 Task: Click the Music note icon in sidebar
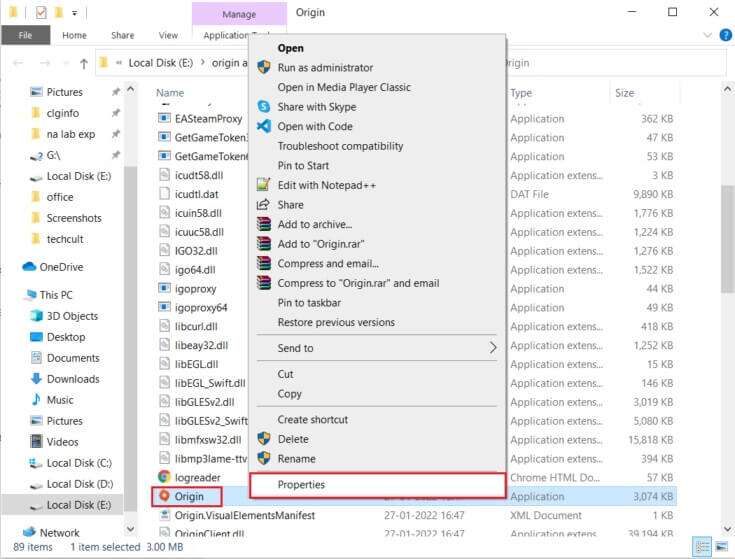tap(36, 399)
